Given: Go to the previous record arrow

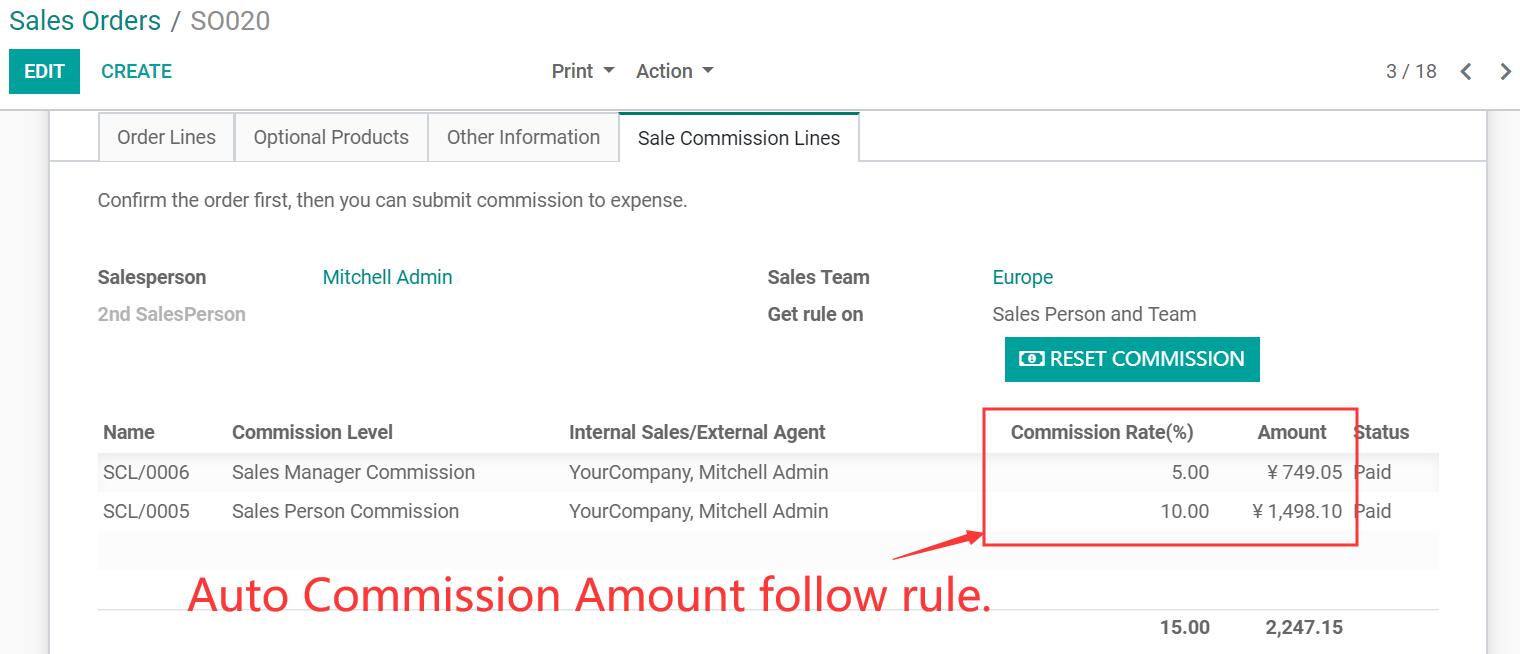Looking at the screenshot, I should pos(1466,71).
